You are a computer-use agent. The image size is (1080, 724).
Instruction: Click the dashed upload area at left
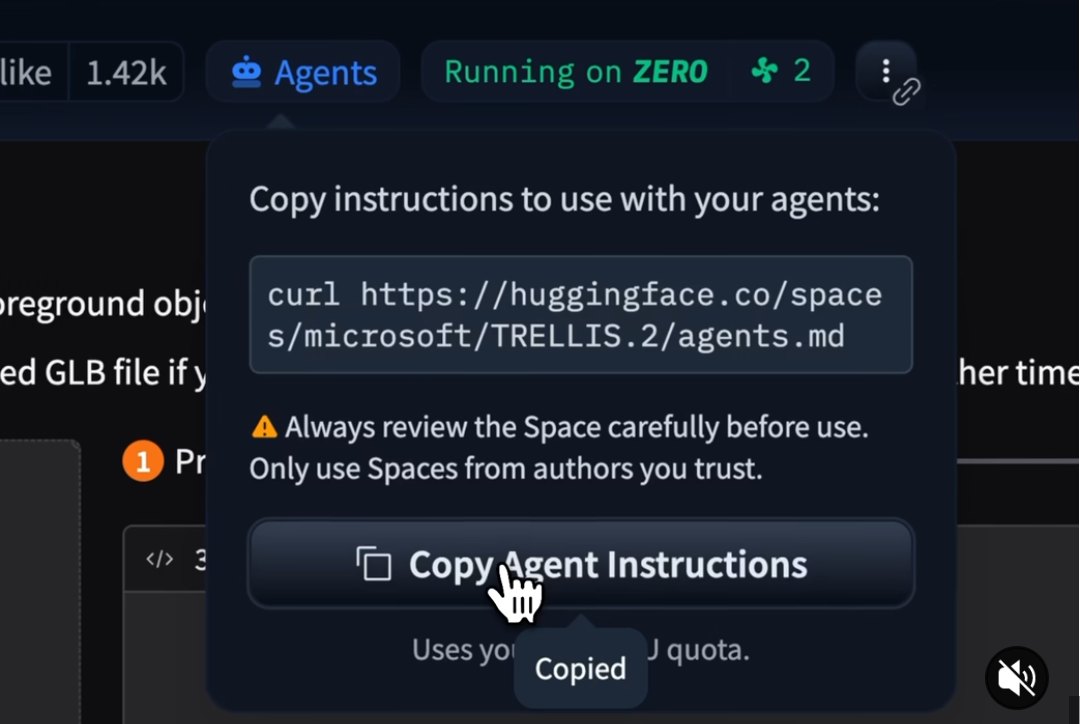(x=39, y=581)
